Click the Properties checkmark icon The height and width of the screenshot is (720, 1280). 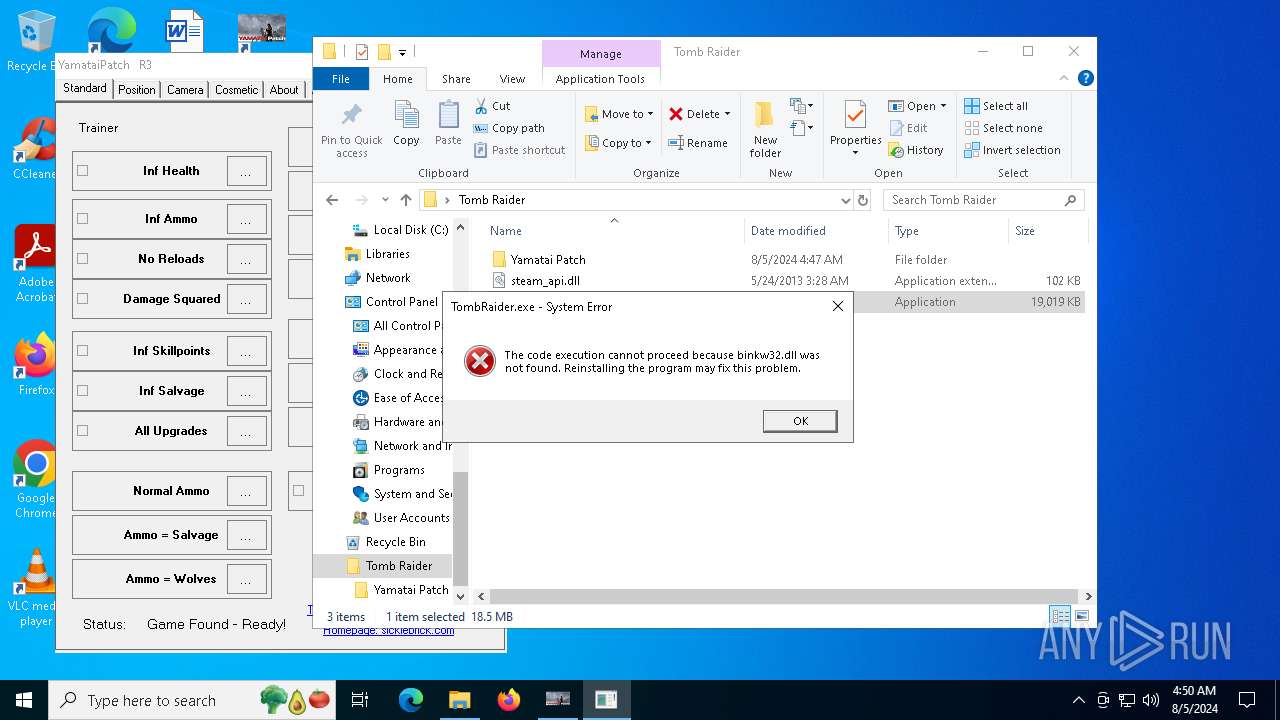click(855, 115)
